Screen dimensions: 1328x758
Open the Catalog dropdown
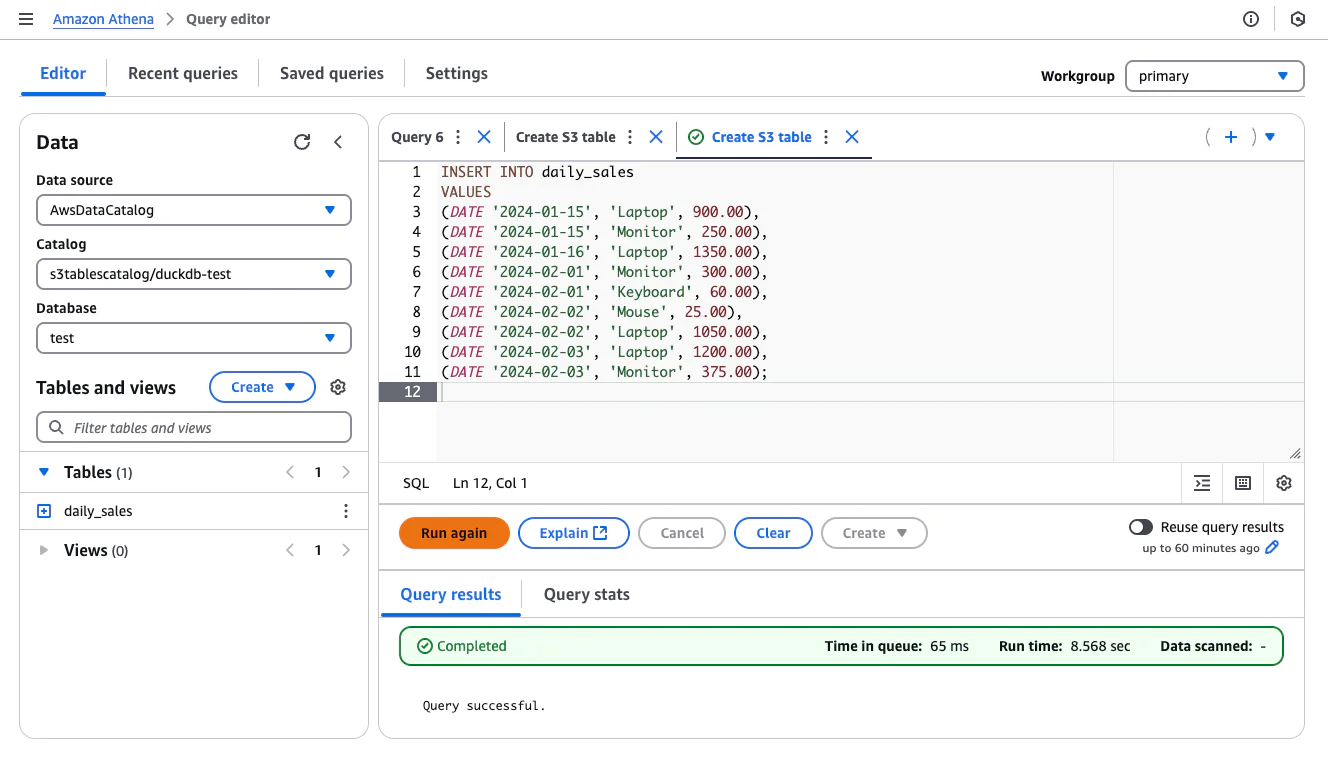coord(194,274)
